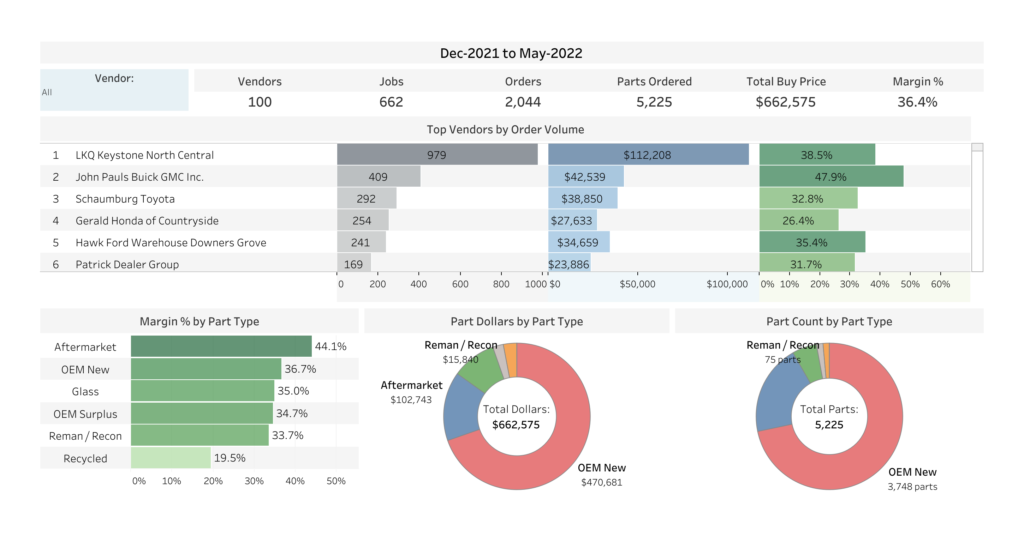Click Part Dollars by Part Type header
The image size is (1024, 542).
[517, 321]
